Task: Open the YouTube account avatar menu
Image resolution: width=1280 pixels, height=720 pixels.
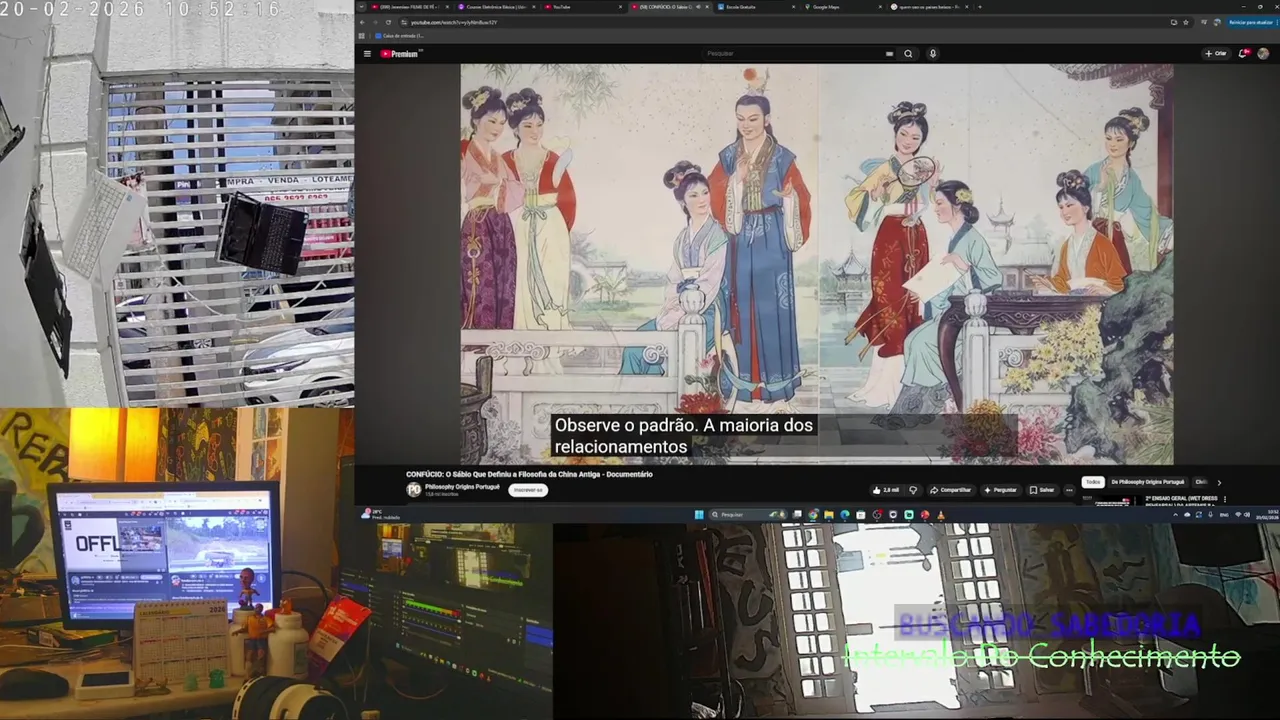Action: [1263, 54]
